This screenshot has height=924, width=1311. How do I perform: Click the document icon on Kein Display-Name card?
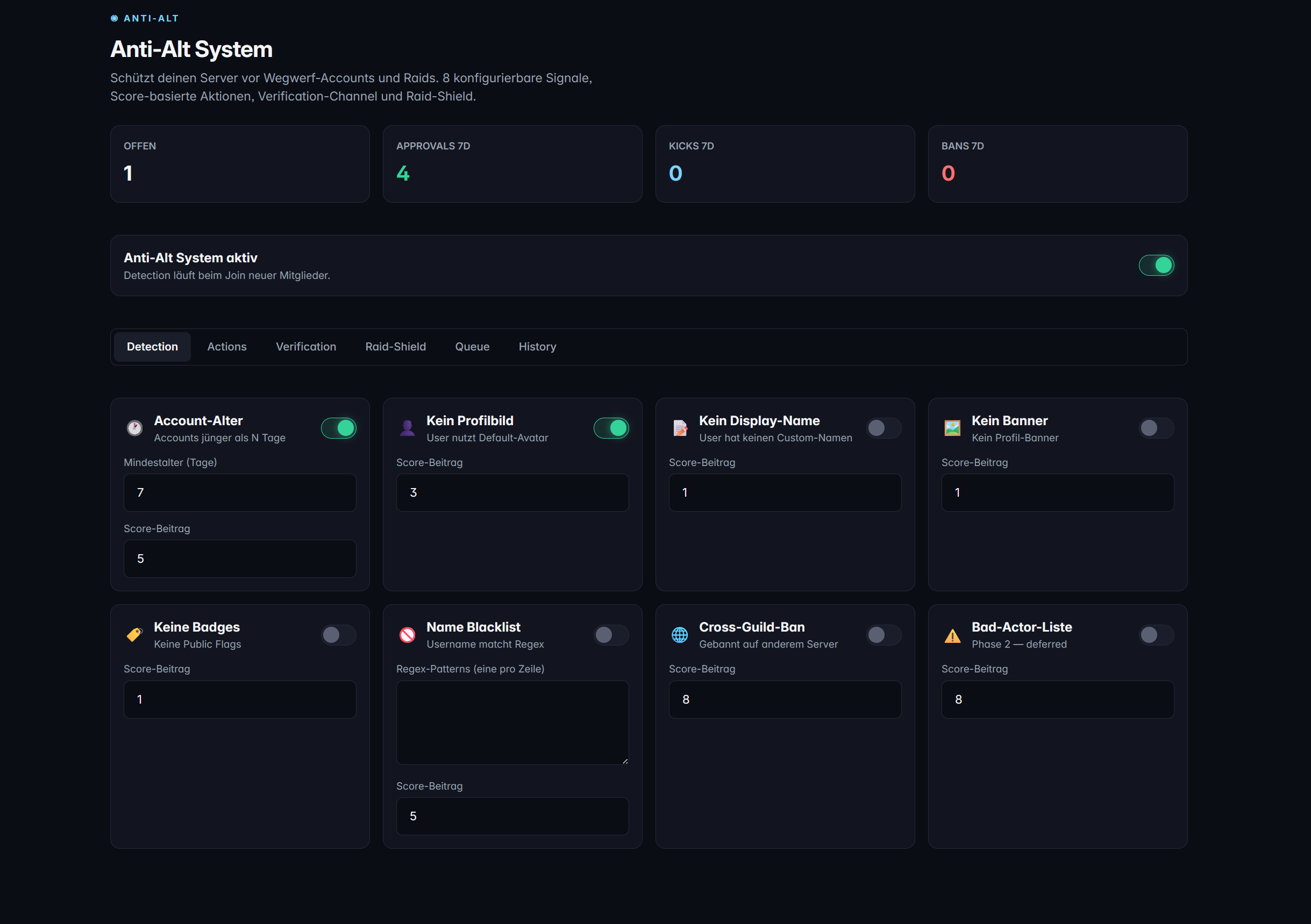(x=680, y=428)
